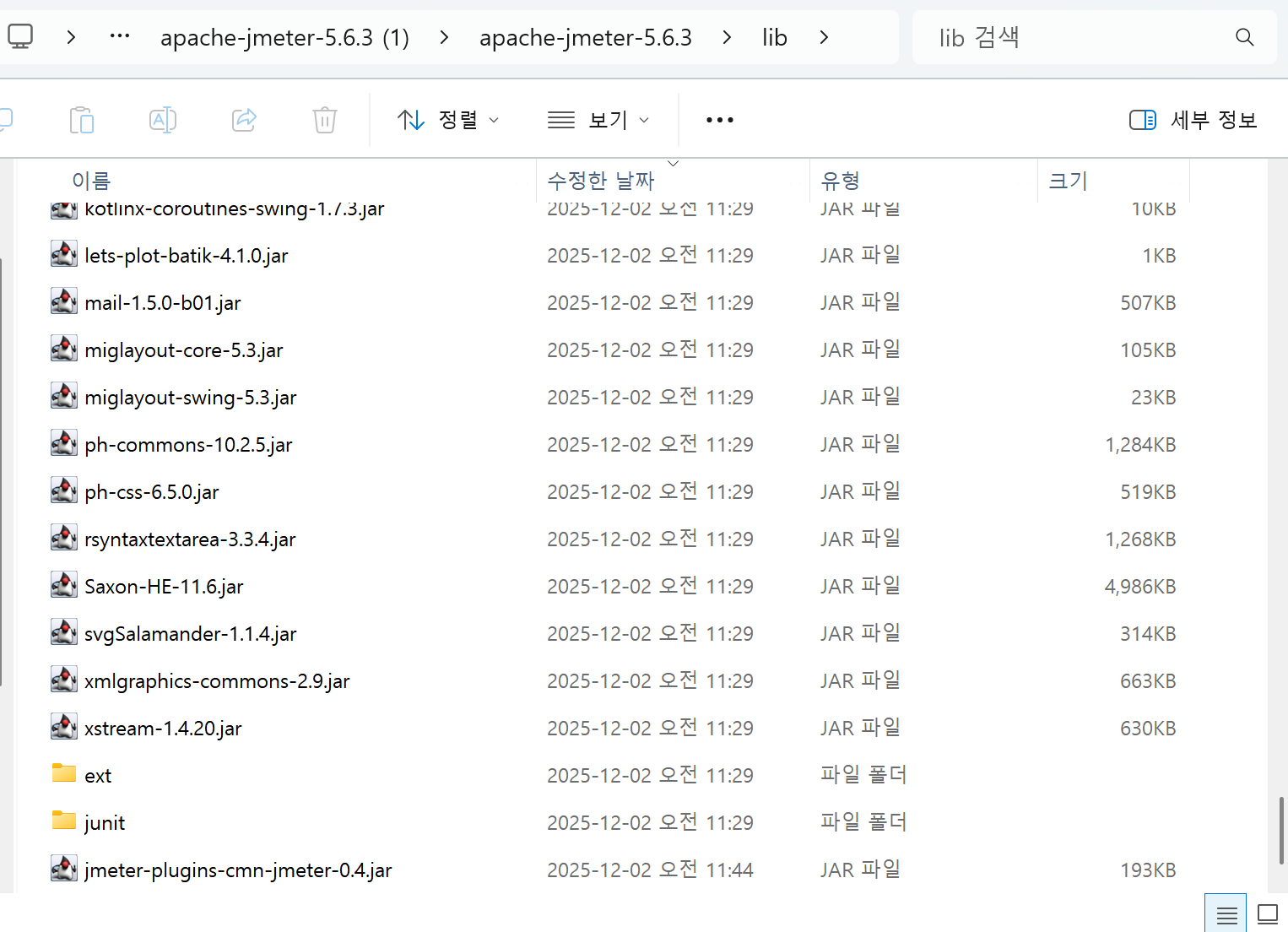Go to apache-jmeter-5.6.3 breadcrumb
This screenshot has height=932, width=1288.
pos(586,37)
